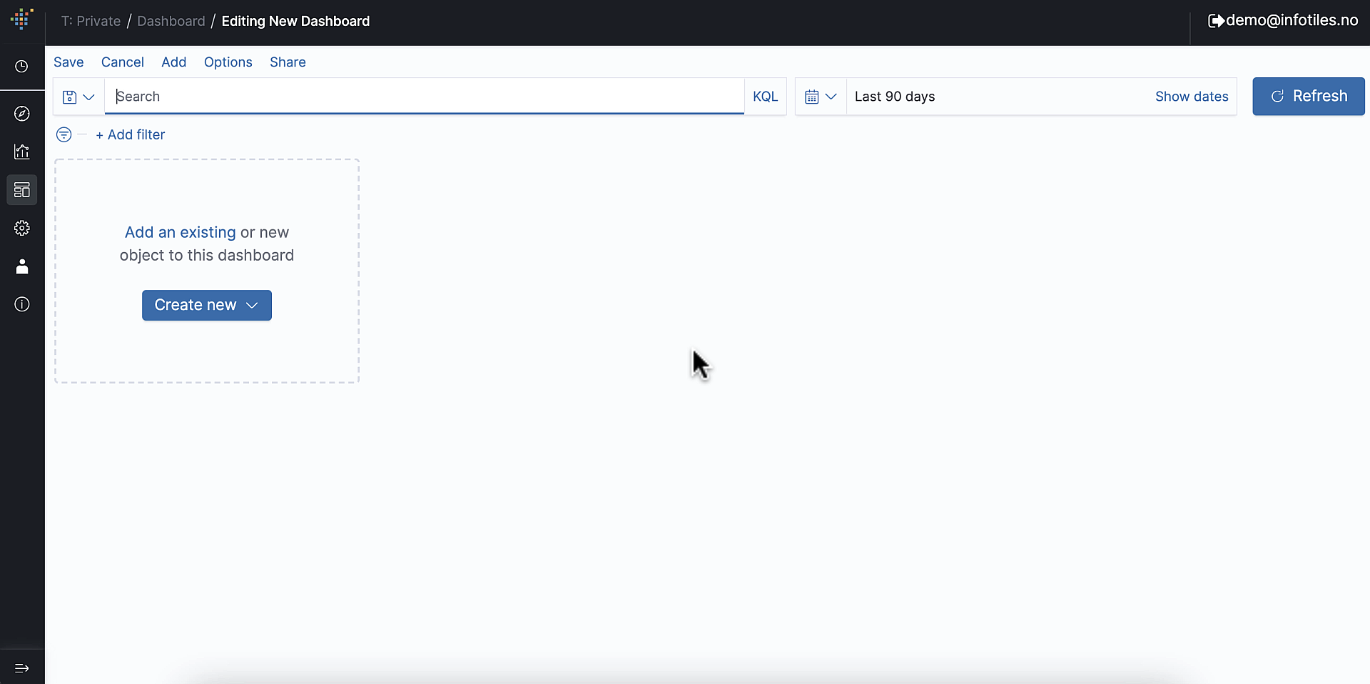Open Discover via the compass icon
The height and width of the screenshot is (684, 1370).
click(22, 114)
